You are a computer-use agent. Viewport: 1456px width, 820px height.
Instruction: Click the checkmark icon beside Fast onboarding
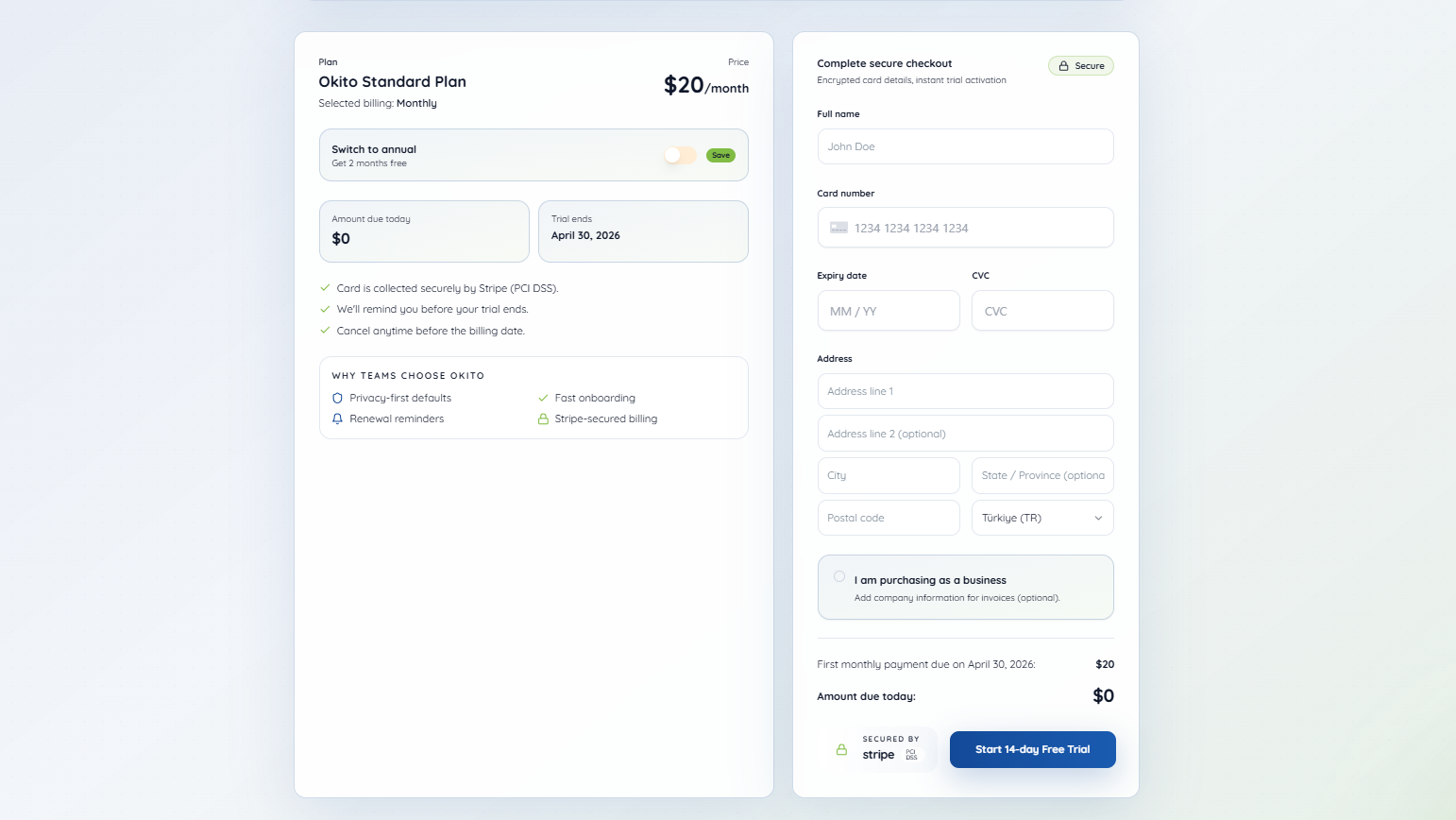[x=543, y=398]
